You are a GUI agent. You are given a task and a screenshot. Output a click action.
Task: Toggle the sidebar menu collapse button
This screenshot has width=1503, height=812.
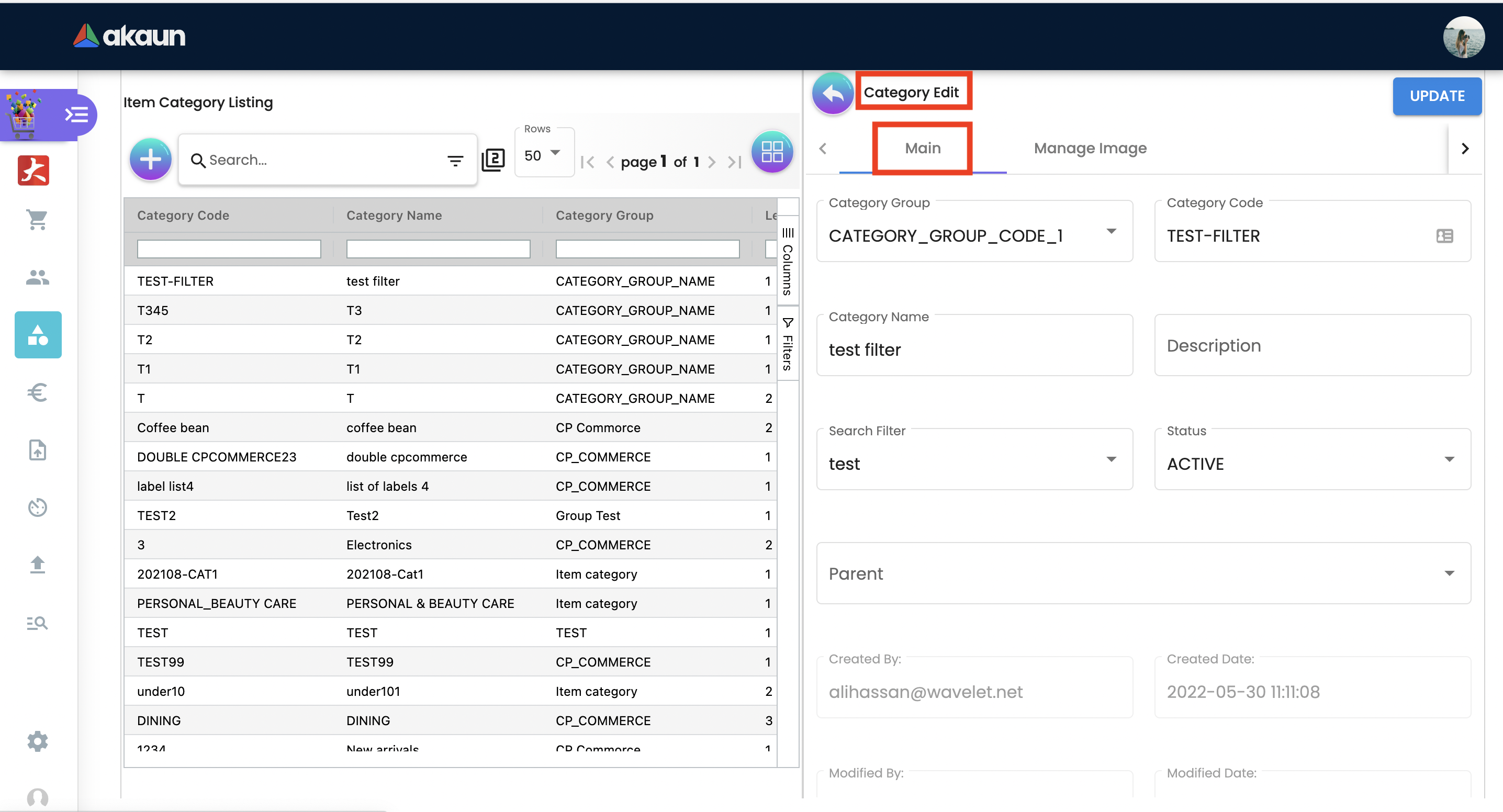(x=76, y=115)
